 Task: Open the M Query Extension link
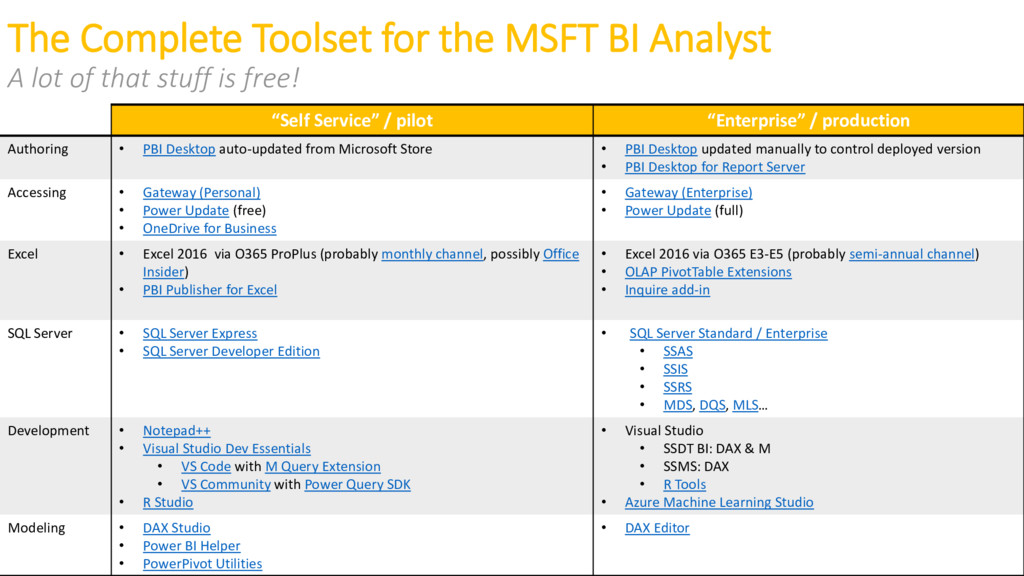pos(323,466)
